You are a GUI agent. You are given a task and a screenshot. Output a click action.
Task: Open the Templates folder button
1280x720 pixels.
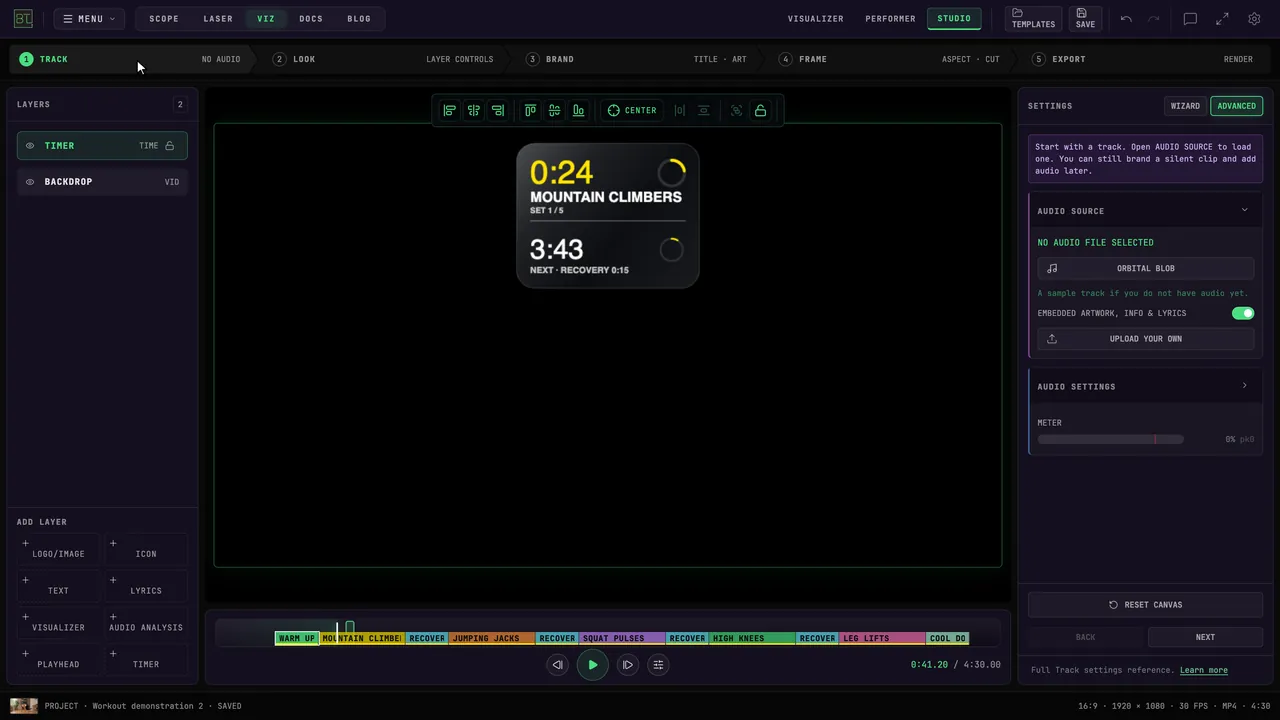1033,19
